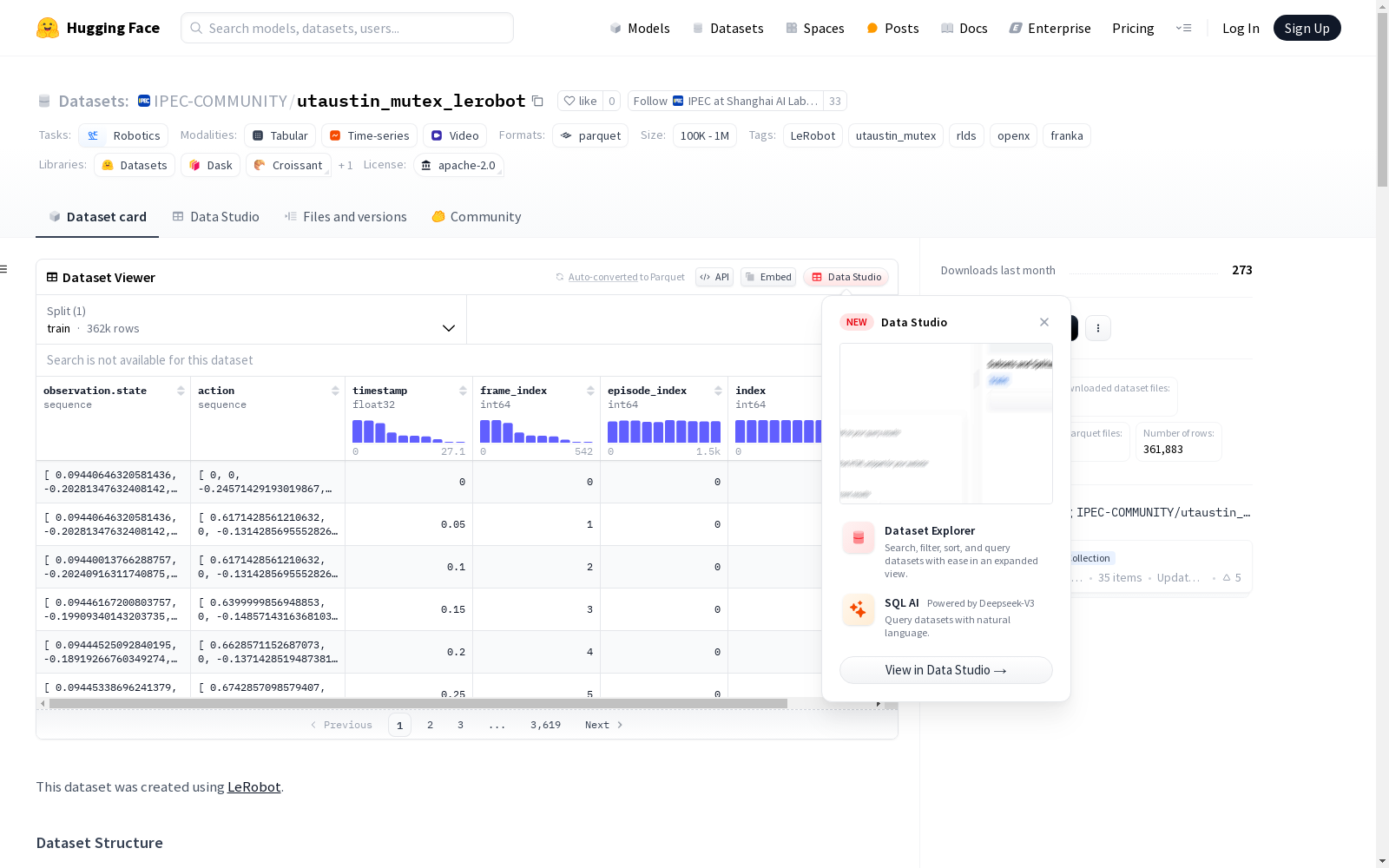Switch to the Dataset card tab
1389x868 pixels.
[x=97, y=217]
